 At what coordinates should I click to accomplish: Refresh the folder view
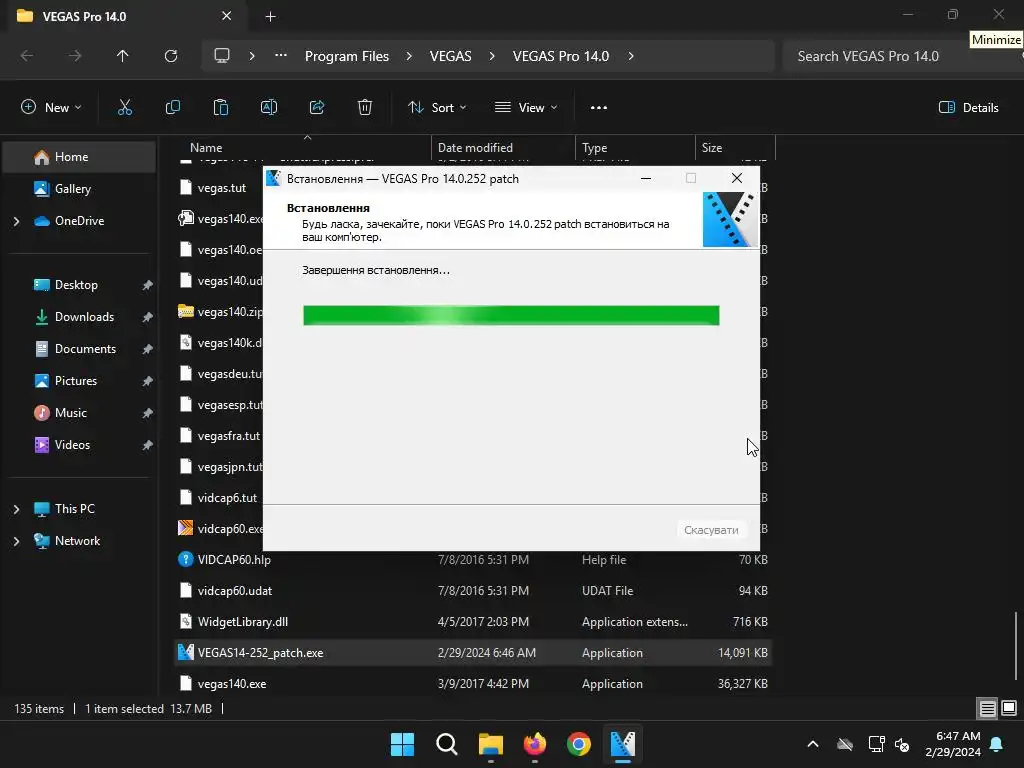171,56
